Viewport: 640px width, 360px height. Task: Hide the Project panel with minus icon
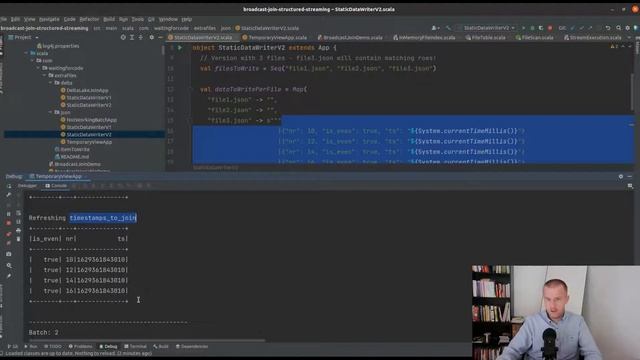click(160, 37)
